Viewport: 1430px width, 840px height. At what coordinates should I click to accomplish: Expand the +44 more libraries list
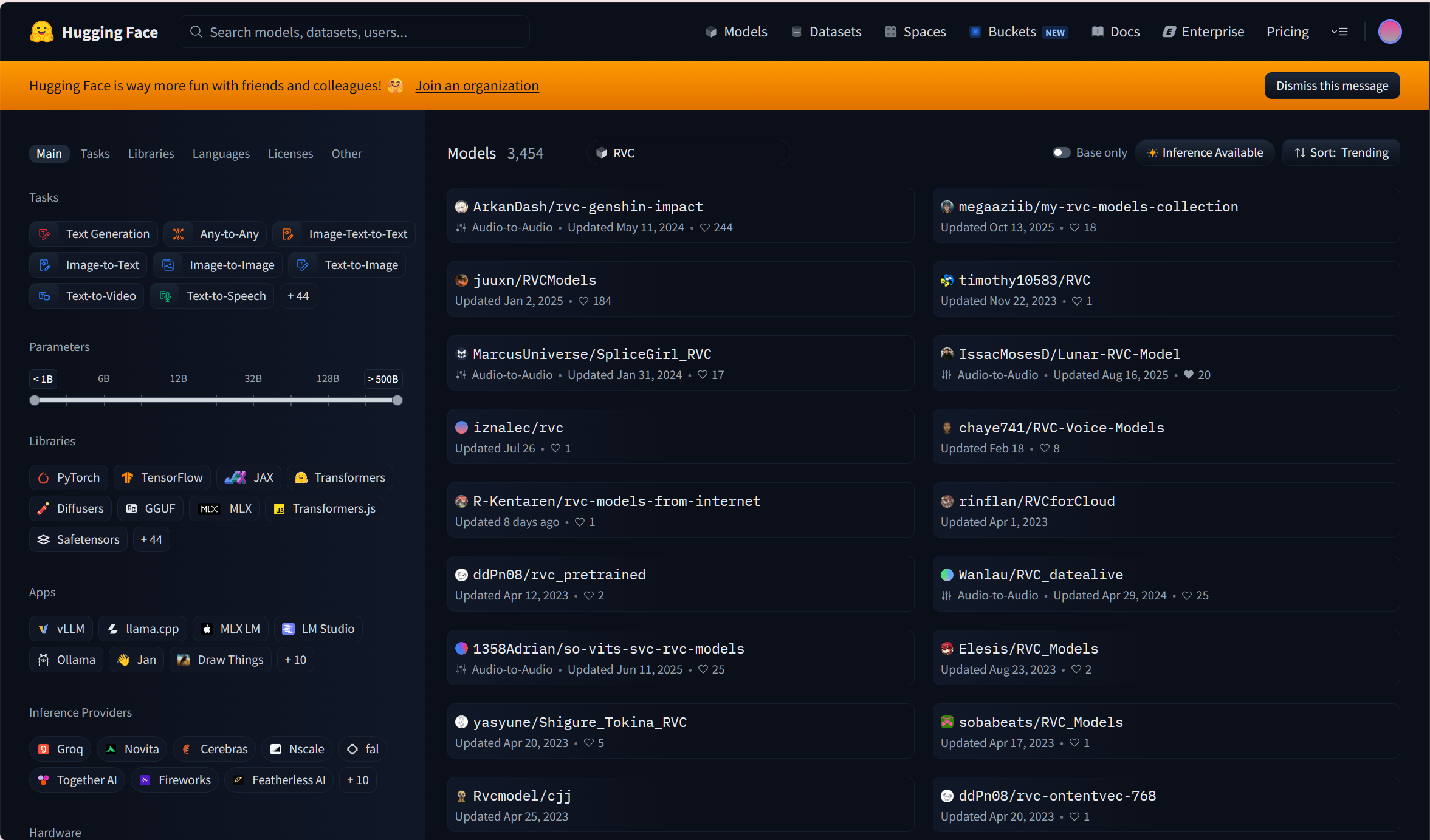pyautogui.click(x=151, y=539)
